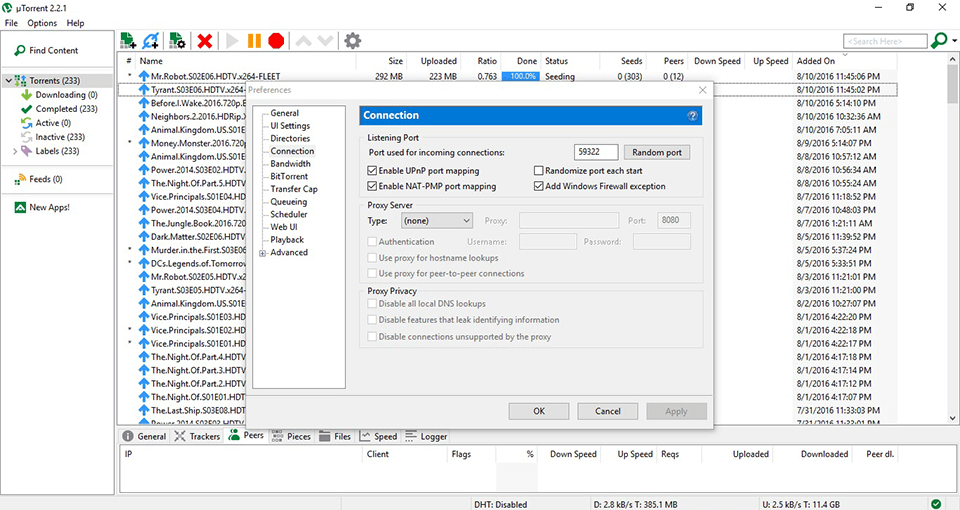960x510 pixels.
Task: Select Completed (233) in the sidebar
Action: [59, 109]
